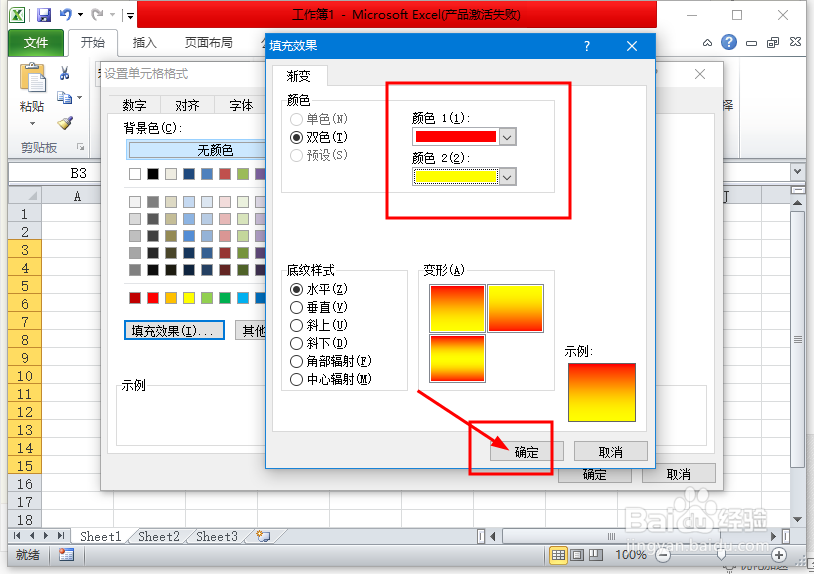
Task: Click the Save icon in quick access toolbar
Action: pos(44,15)
